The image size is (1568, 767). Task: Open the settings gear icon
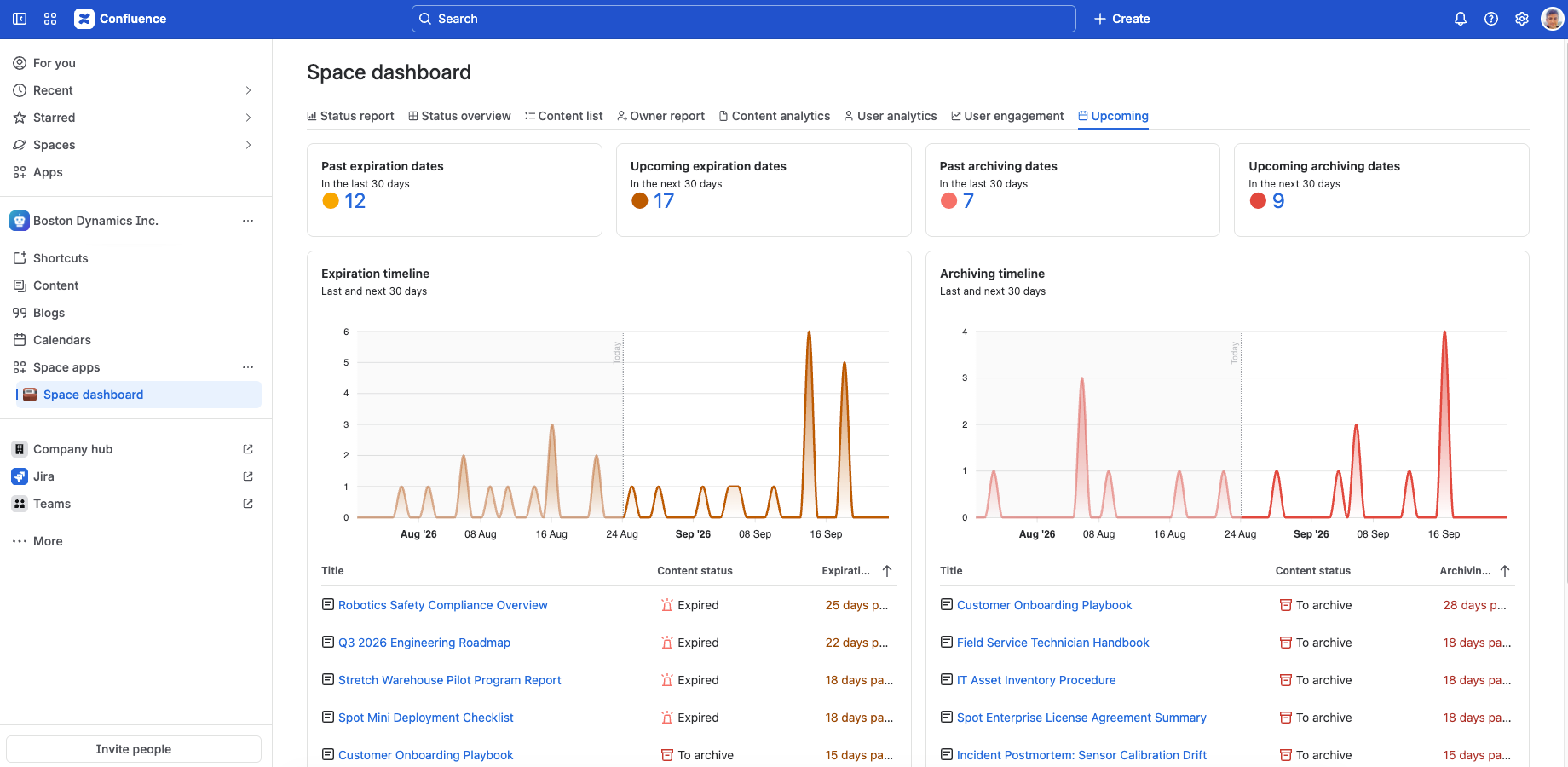point(1522,19)
